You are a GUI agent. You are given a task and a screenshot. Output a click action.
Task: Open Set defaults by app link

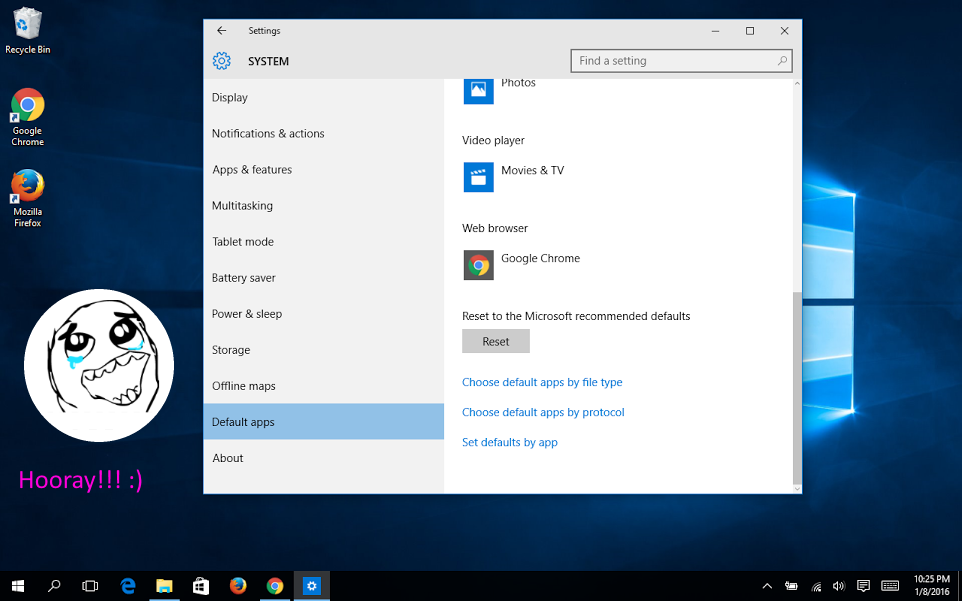click(510, 442)
